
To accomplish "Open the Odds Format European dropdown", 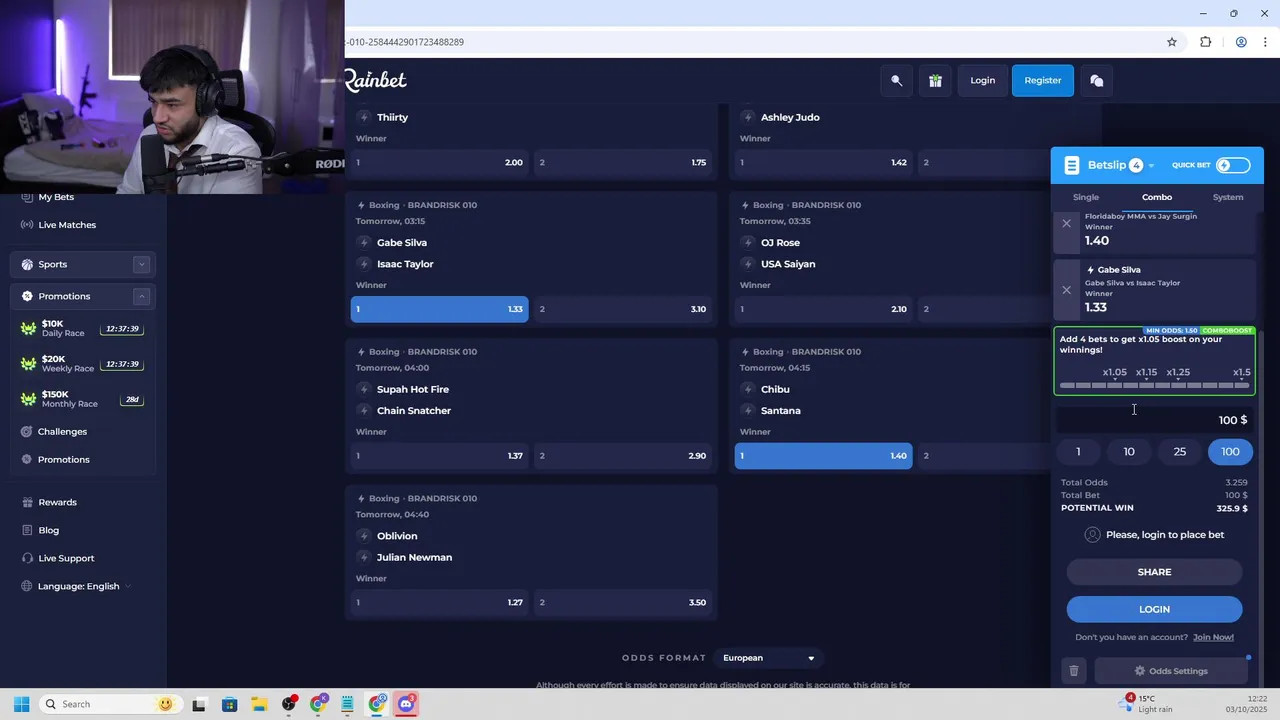I will point(769,658).
